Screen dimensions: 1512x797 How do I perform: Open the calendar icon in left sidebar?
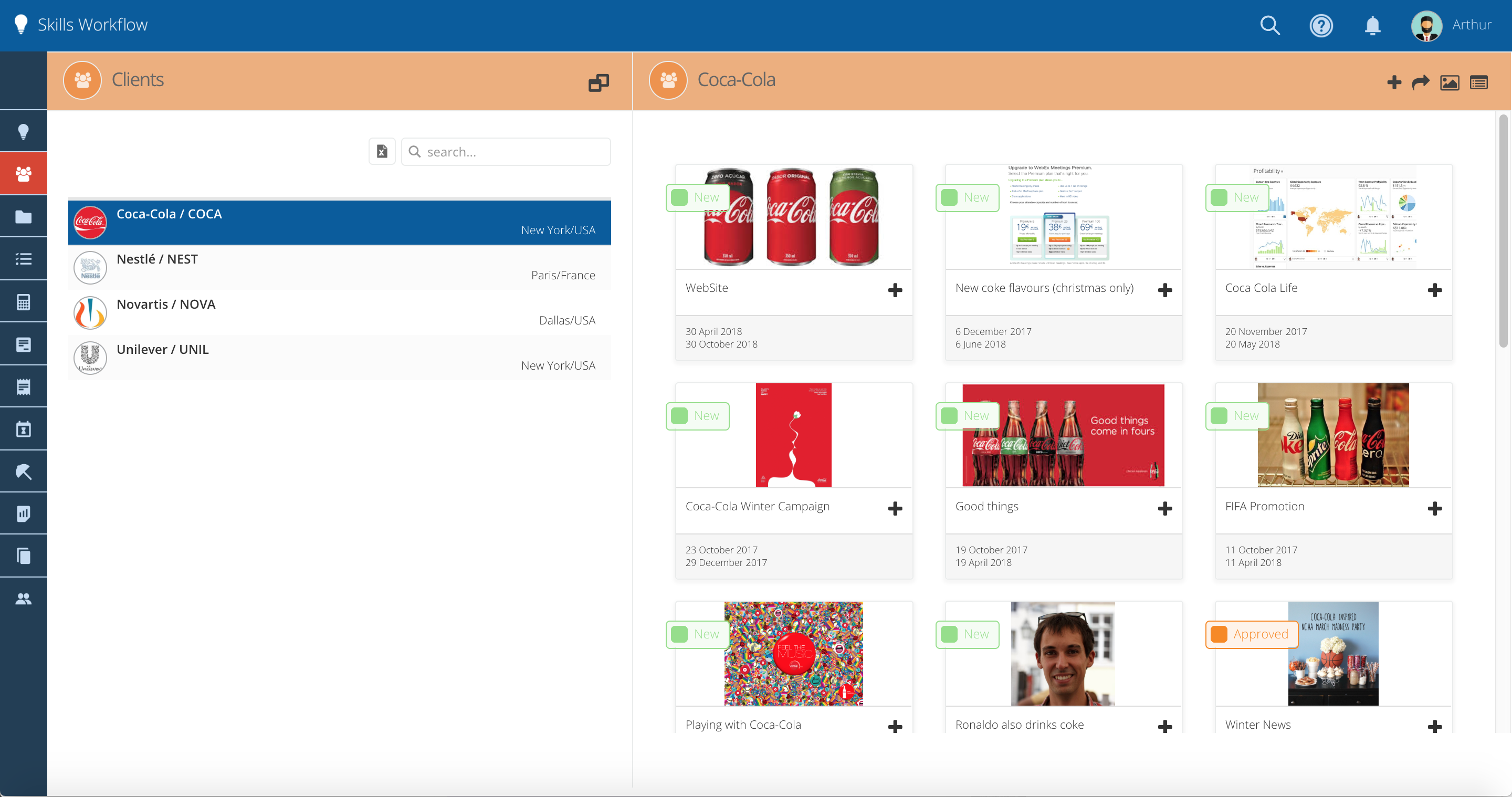coord(24,429)
